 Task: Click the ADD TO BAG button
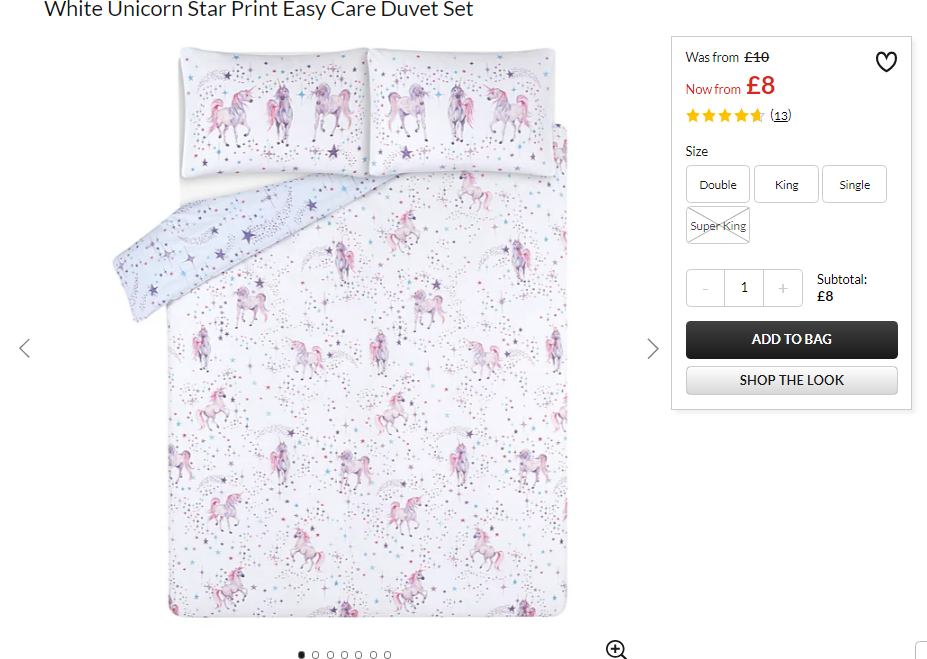[x=792, y=339]
